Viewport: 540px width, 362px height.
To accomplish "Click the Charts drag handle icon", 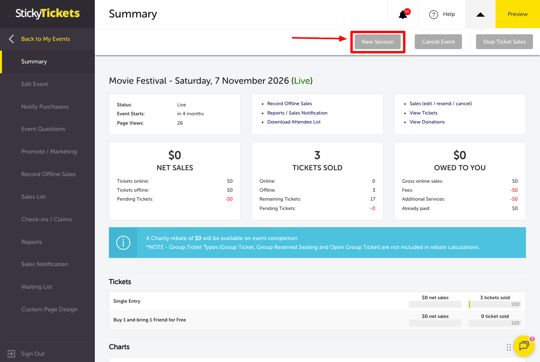I will click(509, 347).
